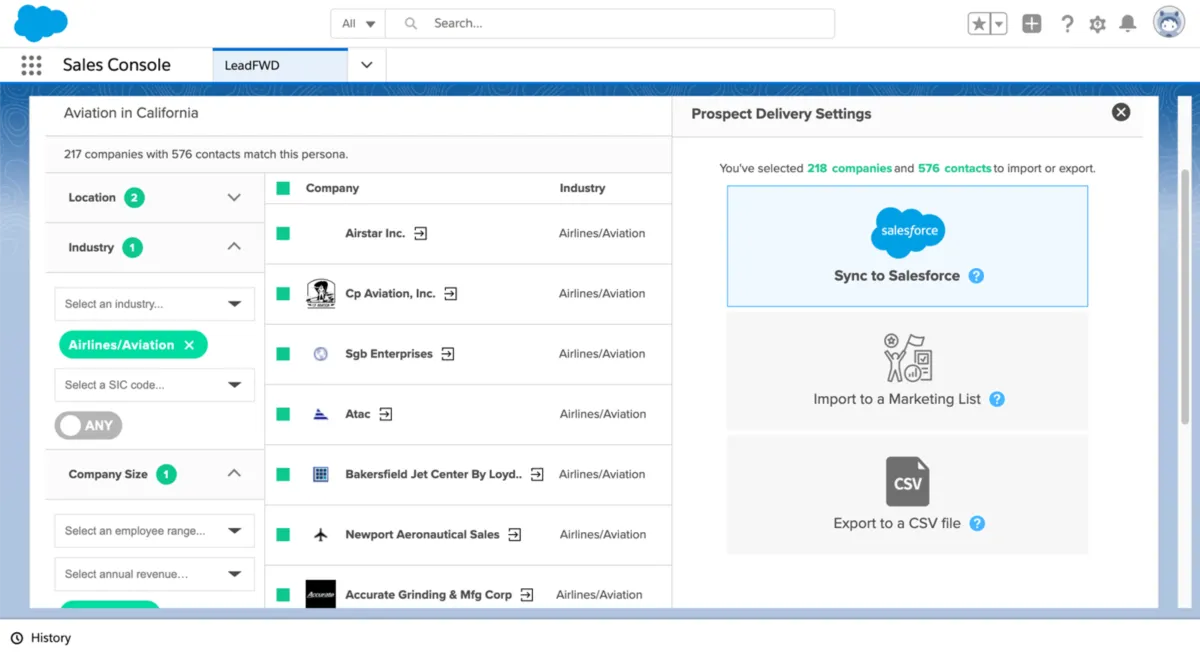Remove the Airlines/Aviation filter tag
The width and height of the screenshot is (1200, 653).
[x=189, y=345]
